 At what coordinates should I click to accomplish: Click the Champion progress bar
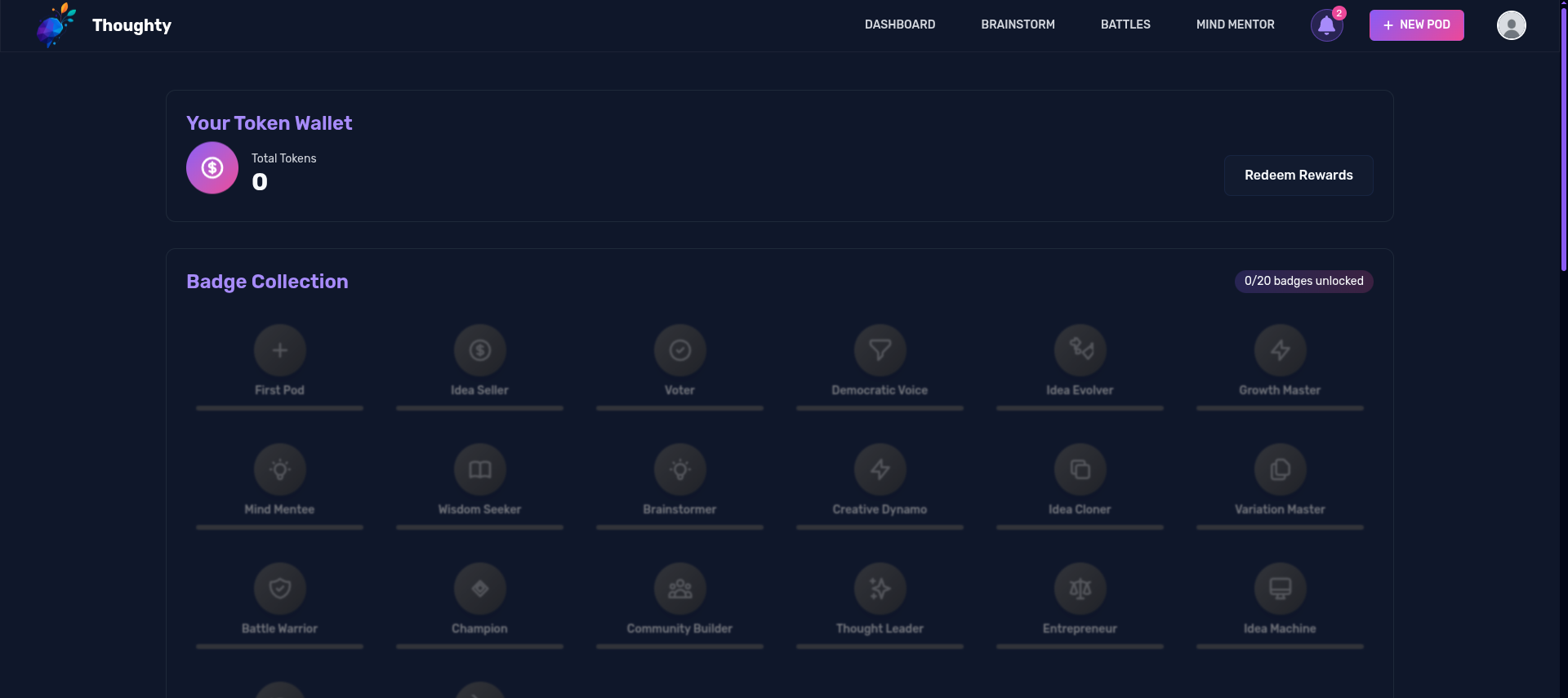480,647
